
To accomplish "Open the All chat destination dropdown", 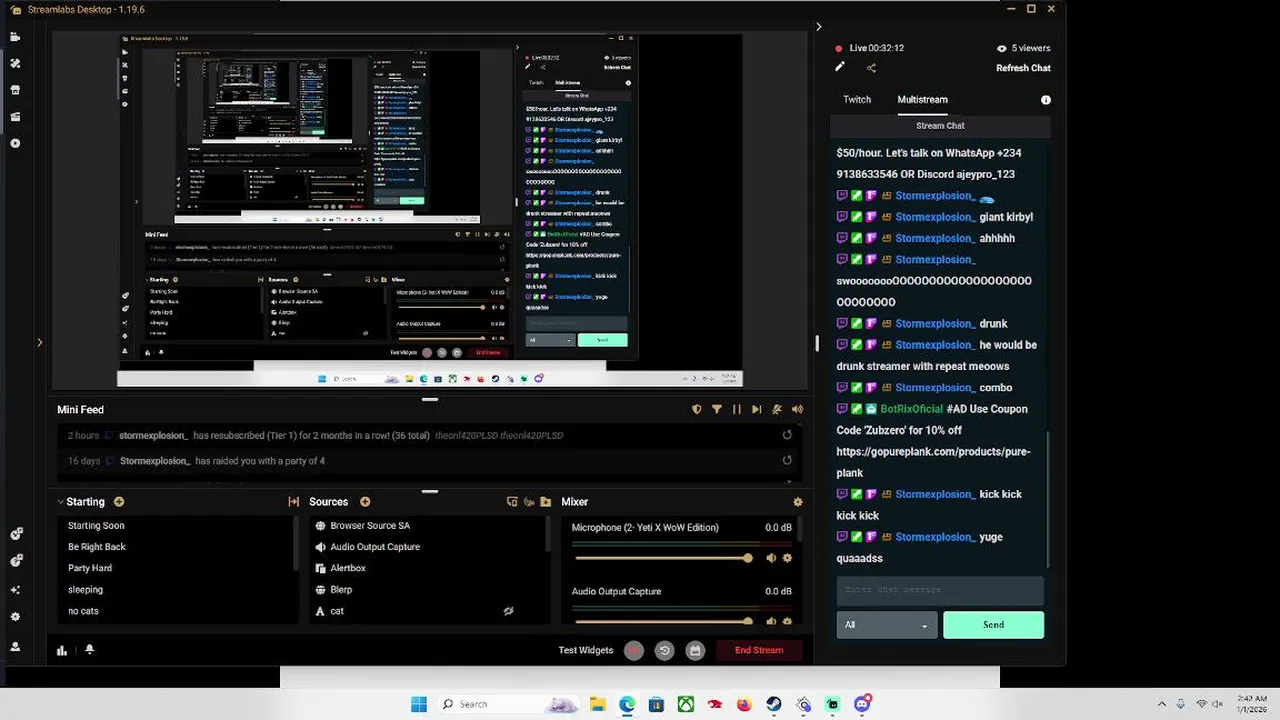I will pos(887,625).
